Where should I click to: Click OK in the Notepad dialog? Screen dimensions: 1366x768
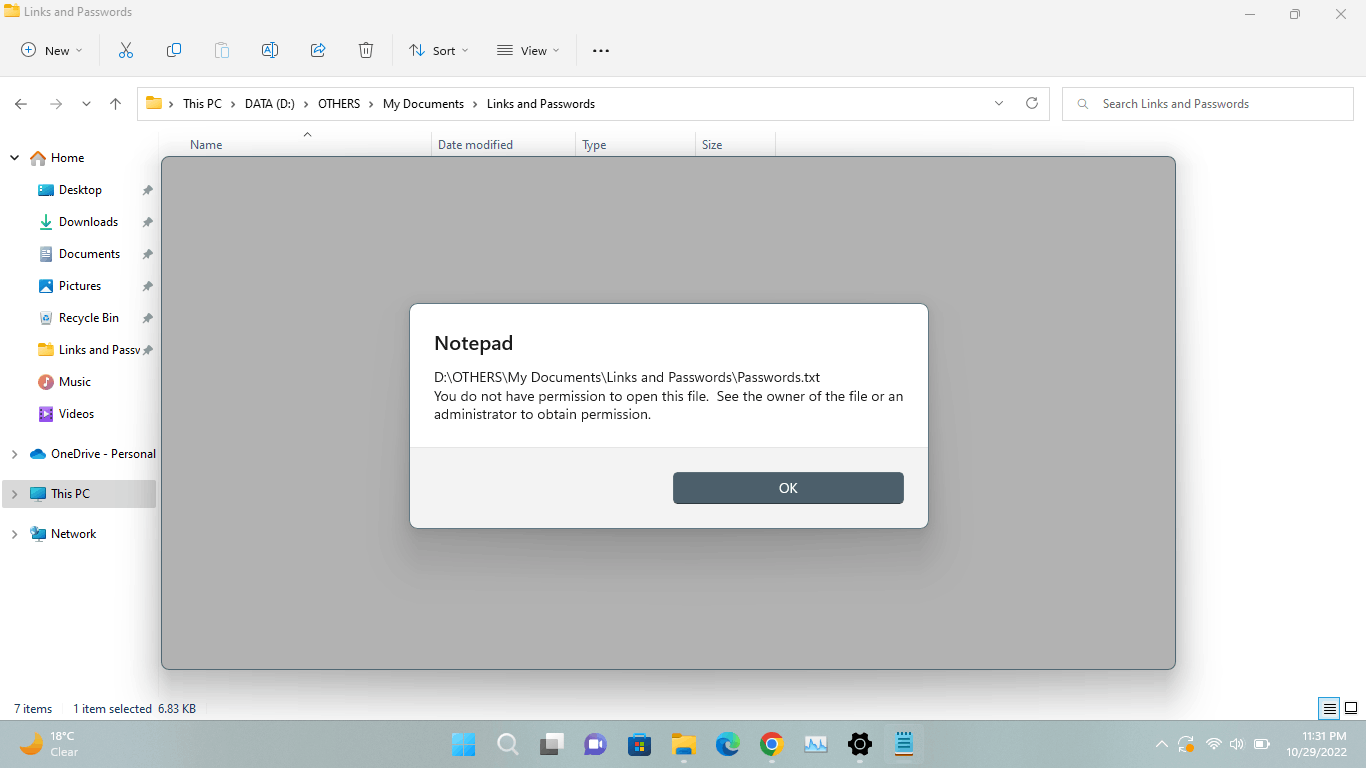(x=788, y=488)
